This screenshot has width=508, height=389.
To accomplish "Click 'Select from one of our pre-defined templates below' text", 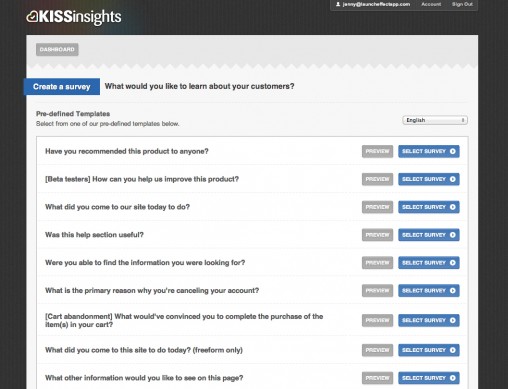I will [x=108, y=124].
